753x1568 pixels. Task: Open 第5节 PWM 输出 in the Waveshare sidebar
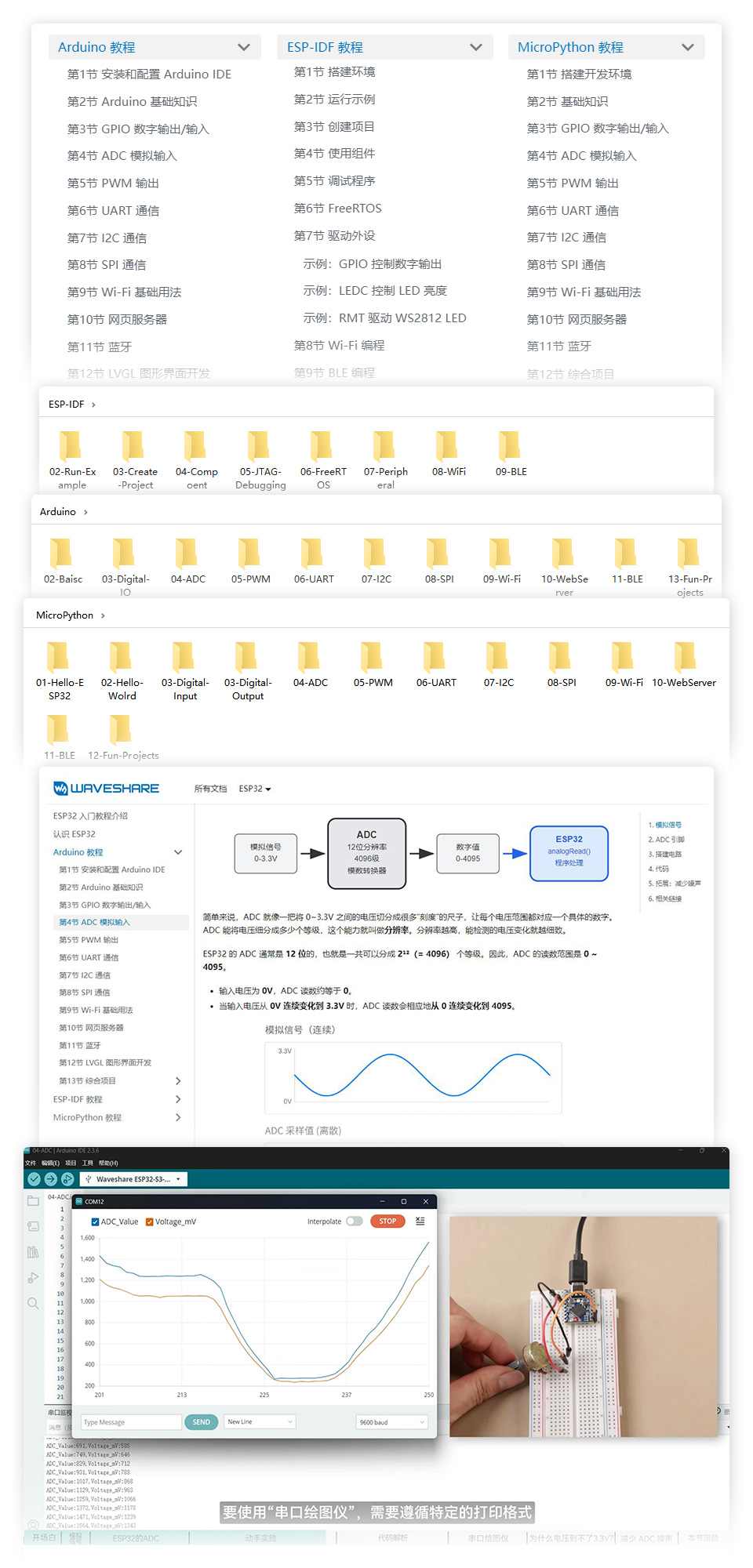click(x=89, y=939)
